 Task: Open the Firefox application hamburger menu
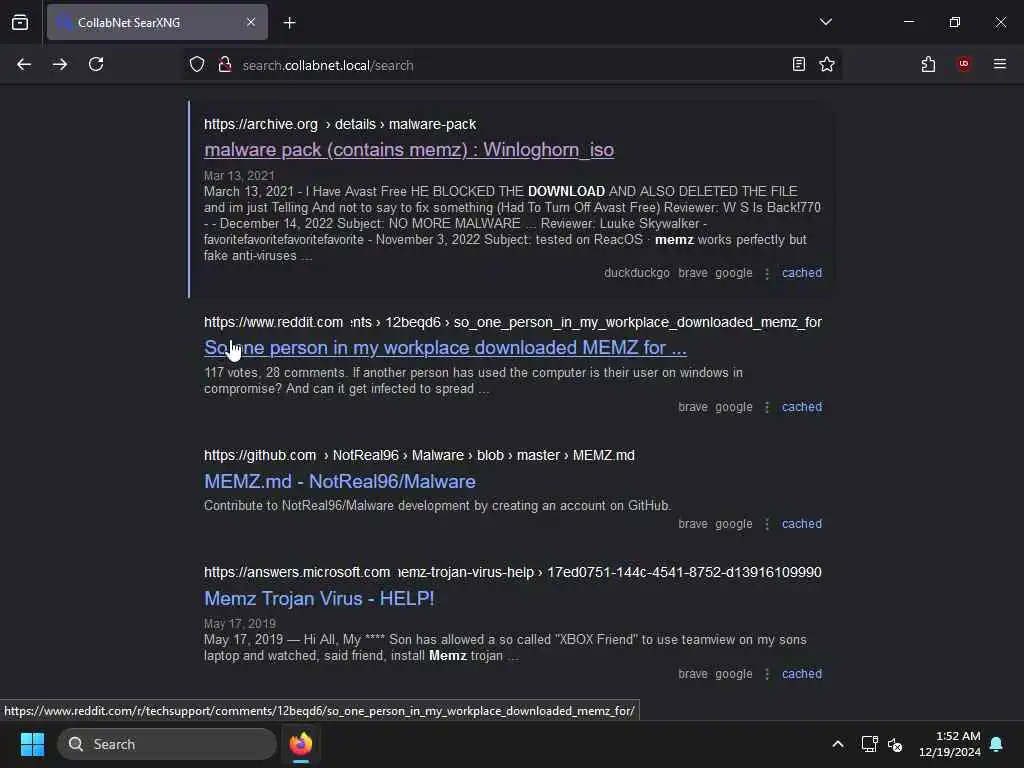pyautogui.click(x=1000, y=64)
